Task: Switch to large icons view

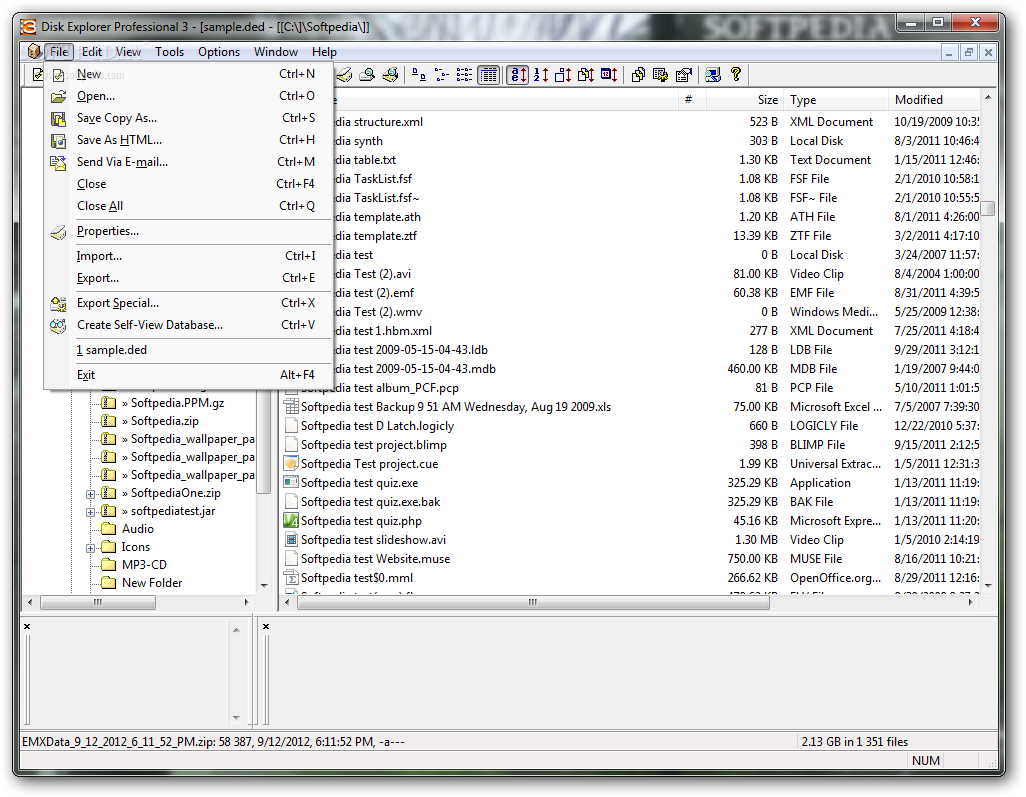Action: point(419,75)
